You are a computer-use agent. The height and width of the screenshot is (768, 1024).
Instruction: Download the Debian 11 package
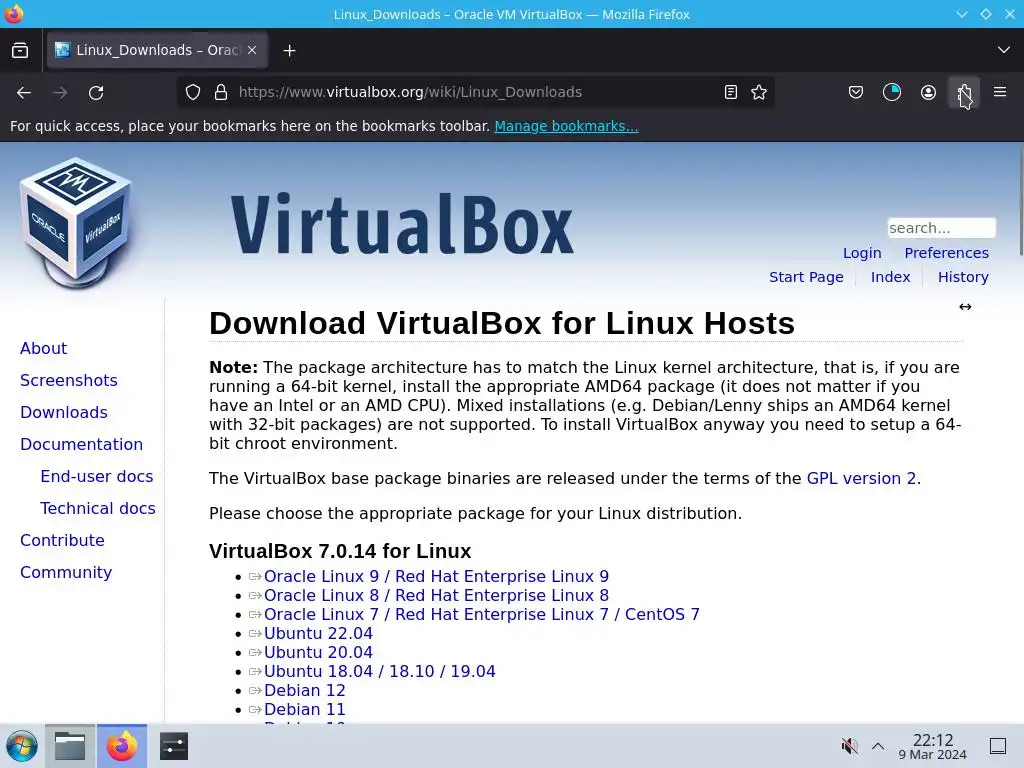pos(304,709)
